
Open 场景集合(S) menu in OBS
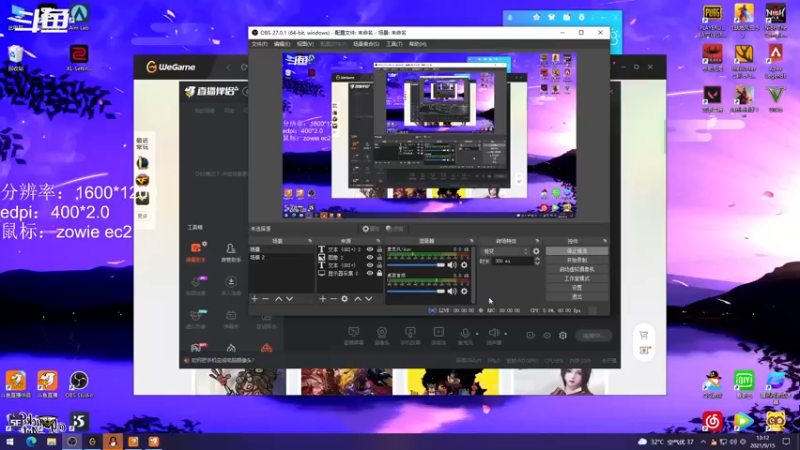click(x=366, y=44)
